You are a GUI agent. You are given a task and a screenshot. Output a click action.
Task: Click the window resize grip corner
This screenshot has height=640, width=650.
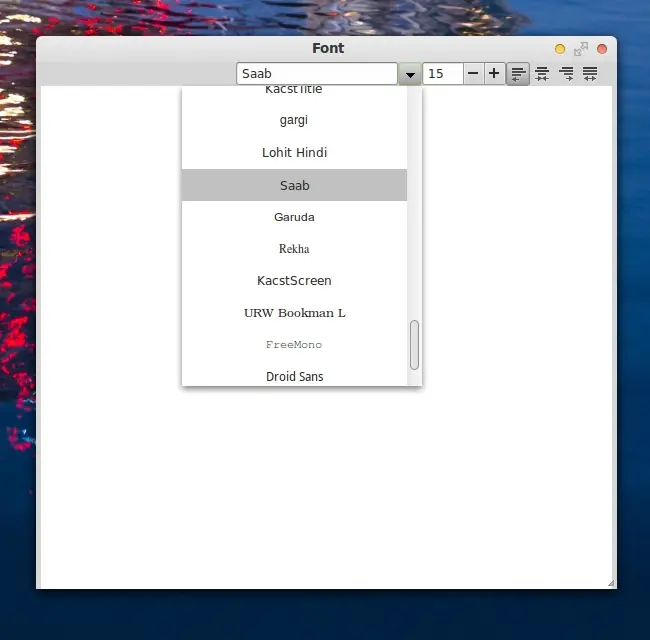(x=611, y=583)
